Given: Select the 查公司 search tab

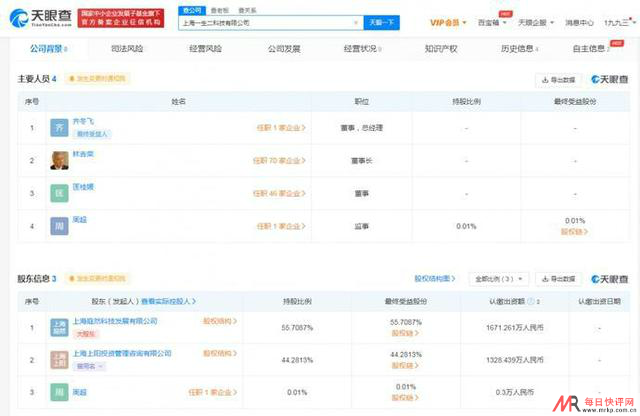Looking at the screenshot, I should click(192, 10).
